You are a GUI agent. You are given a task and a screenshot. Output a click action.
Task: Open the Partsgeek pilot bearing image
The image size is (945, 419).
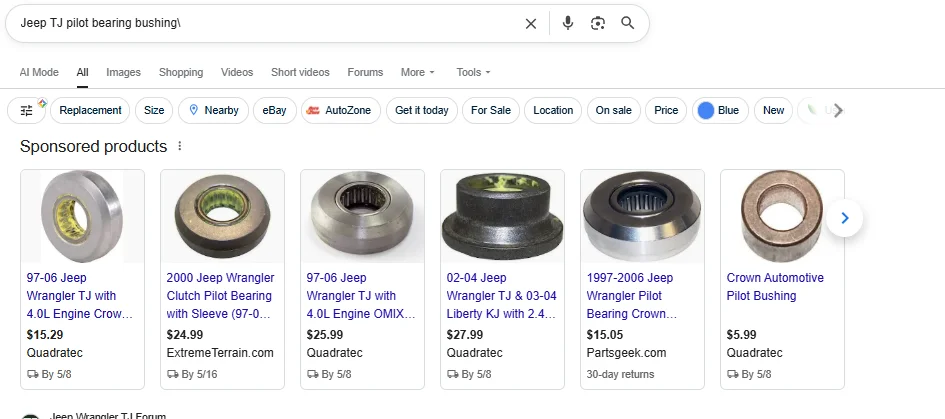point(642,216)
